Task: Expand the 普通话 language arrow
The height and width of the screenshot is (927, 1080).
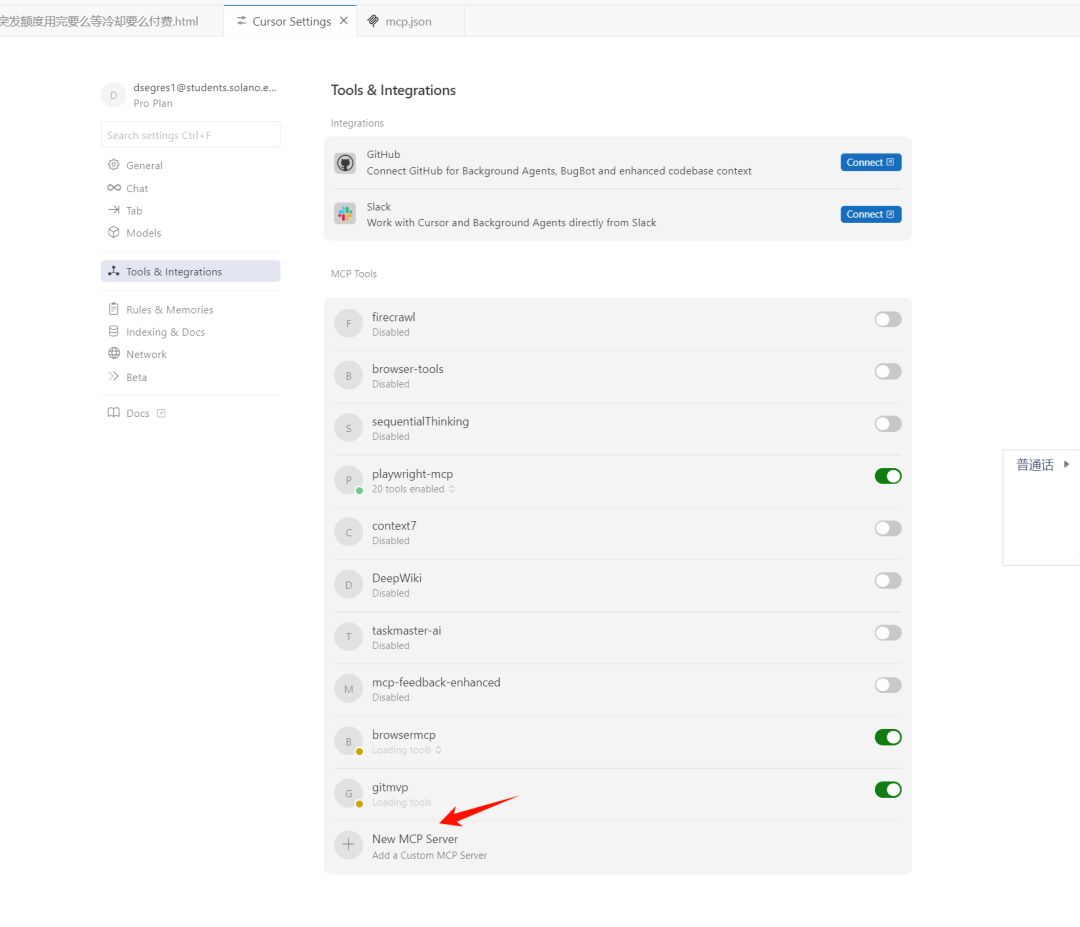Action: click(1066, 464)
